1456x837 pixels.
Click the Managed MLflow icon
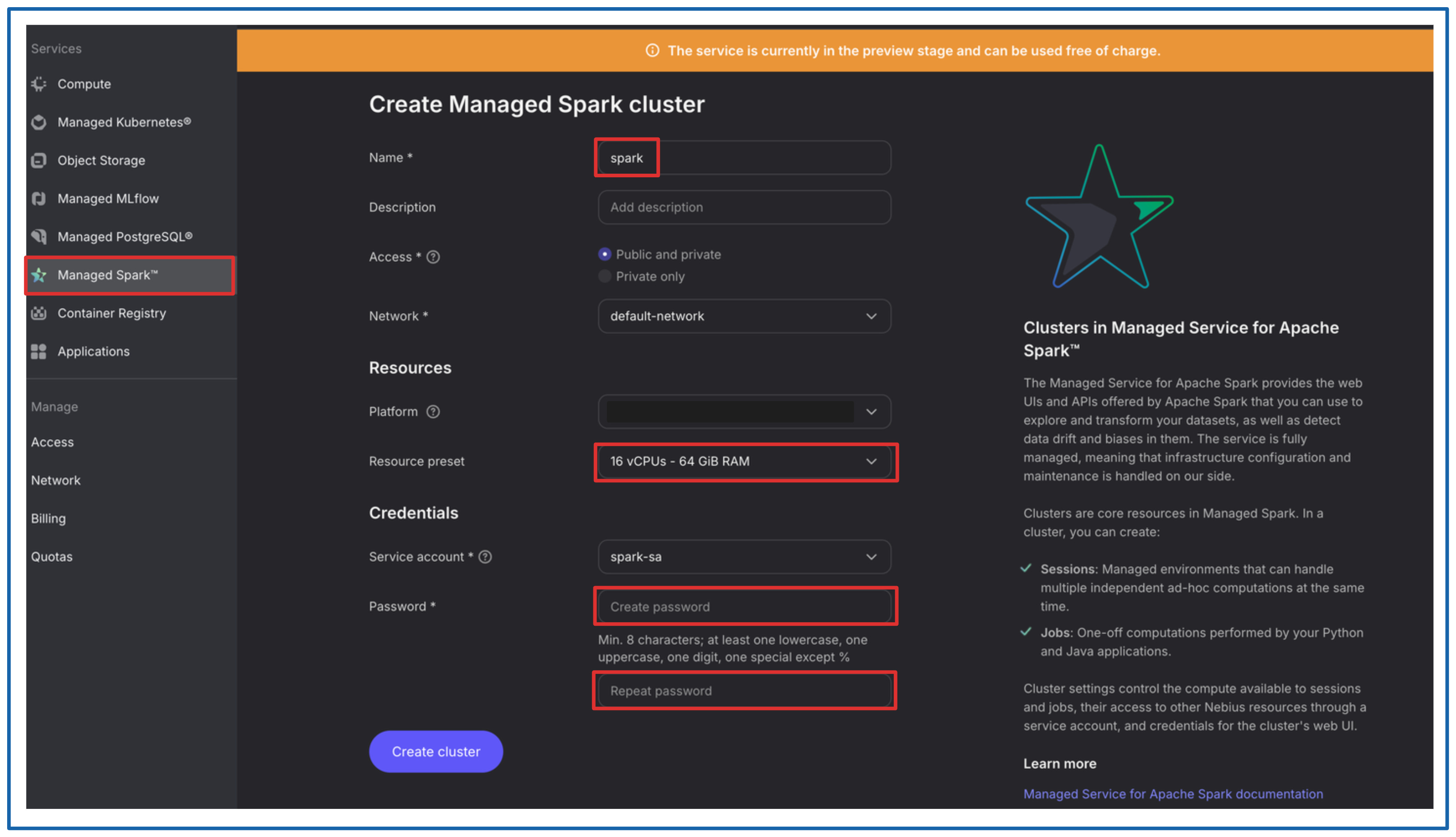[x=38, y=198]
